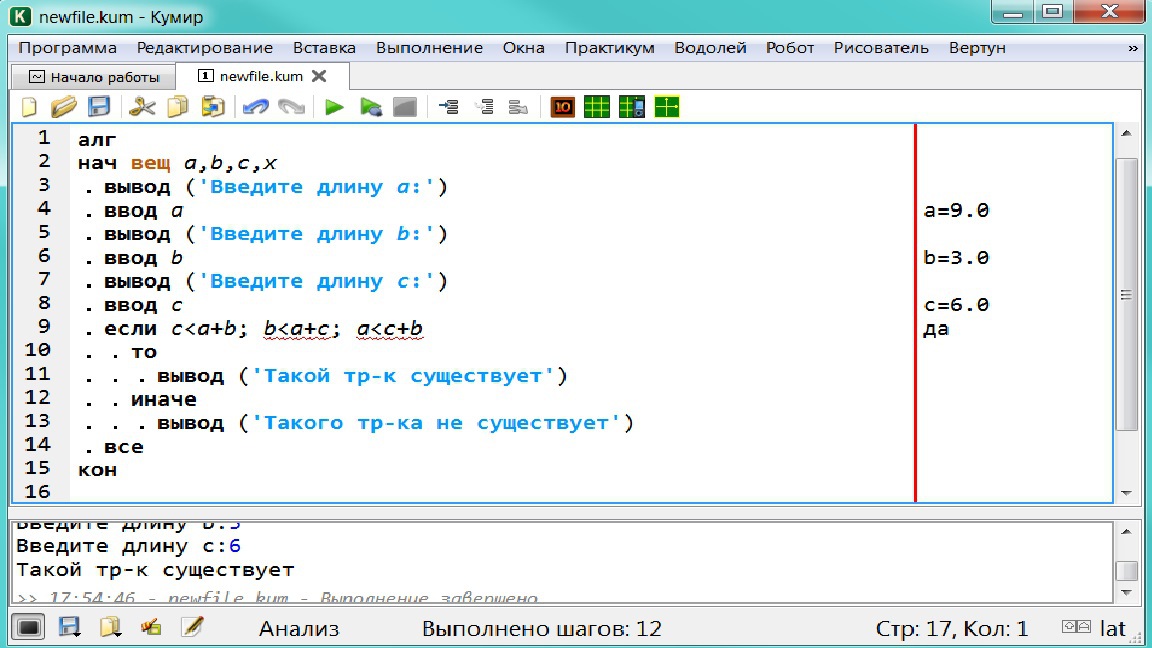Redo the undone edit
The height and width of the screenshot is (648, 1152).
click(292, 107)
